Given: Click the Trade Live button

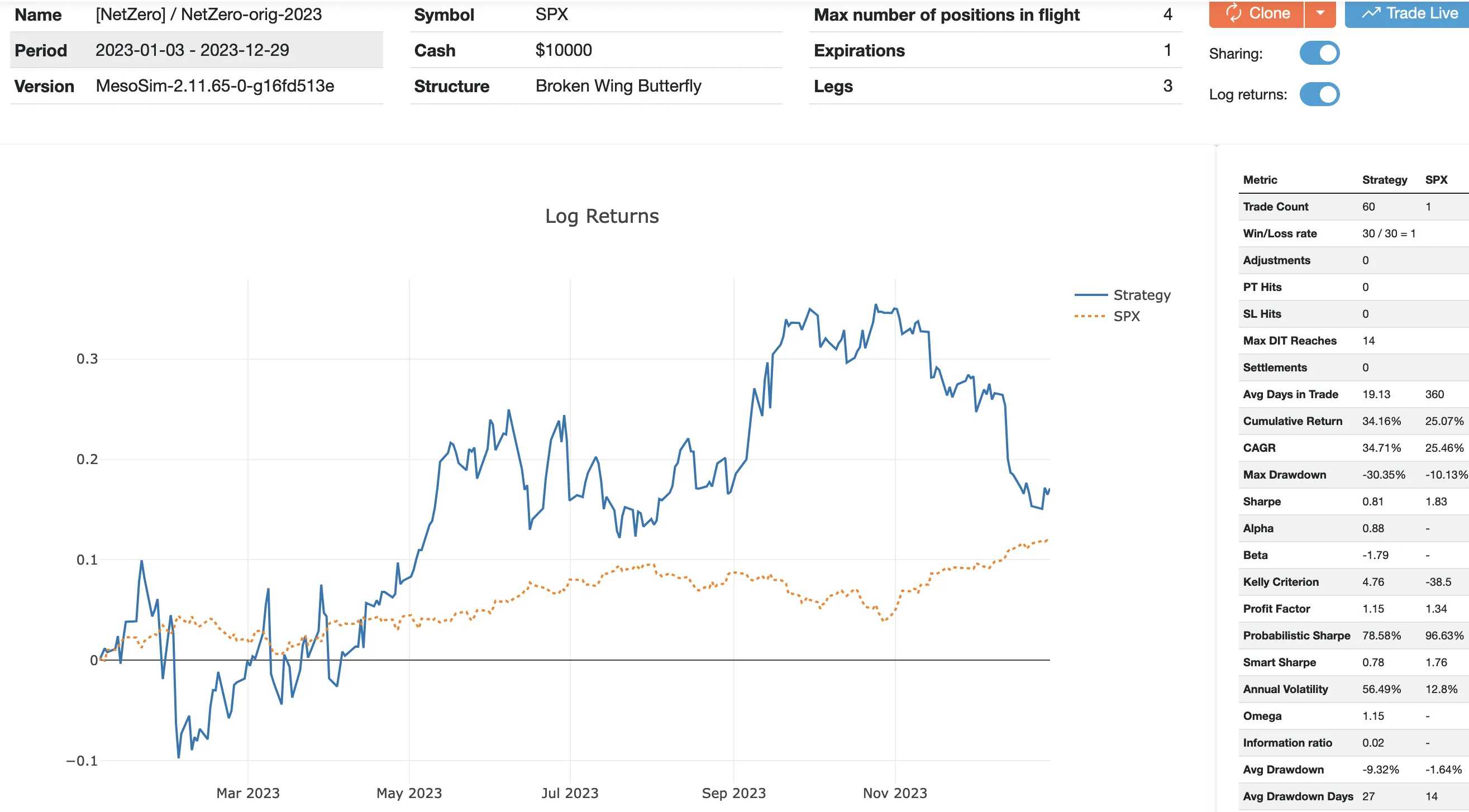Looking at the screenshot, I should click(1409, 13).
